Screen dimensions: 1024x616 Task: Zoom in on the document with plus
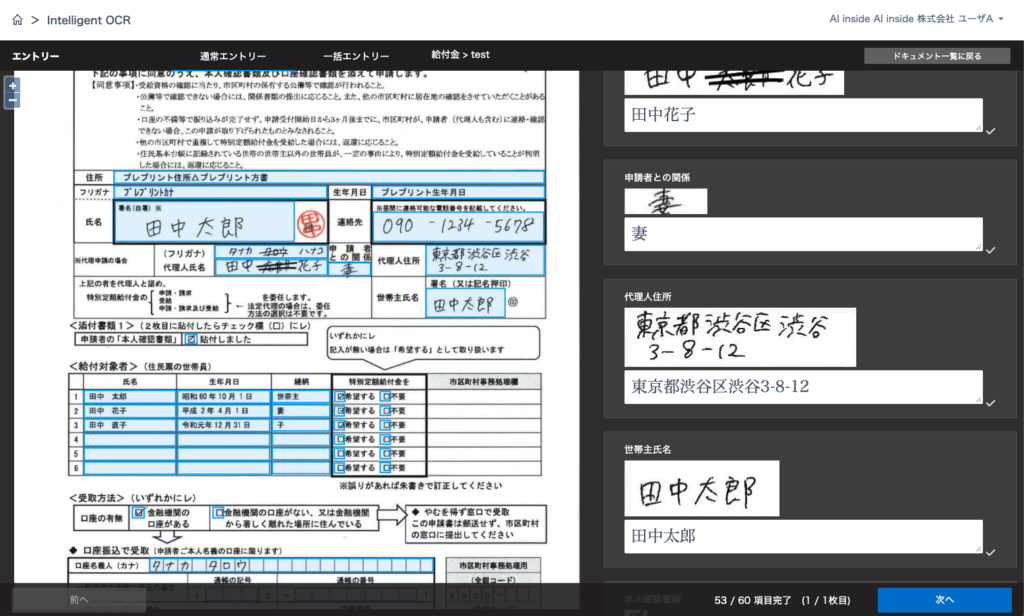12,86
